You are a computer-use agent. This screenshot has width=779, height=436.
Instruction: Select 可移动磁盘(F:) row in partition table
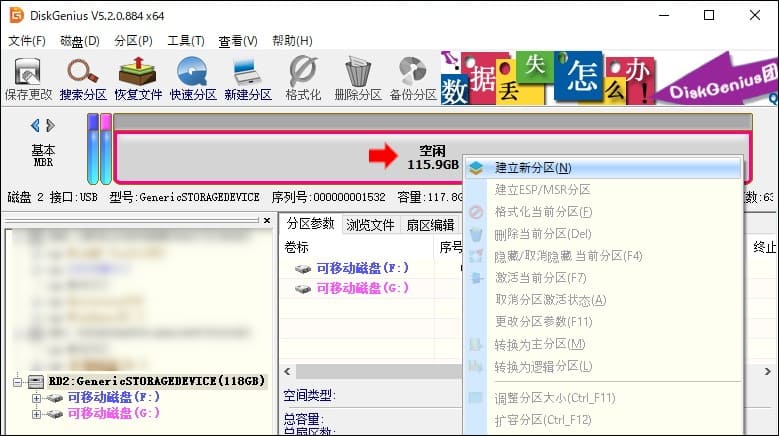[362, 268]
